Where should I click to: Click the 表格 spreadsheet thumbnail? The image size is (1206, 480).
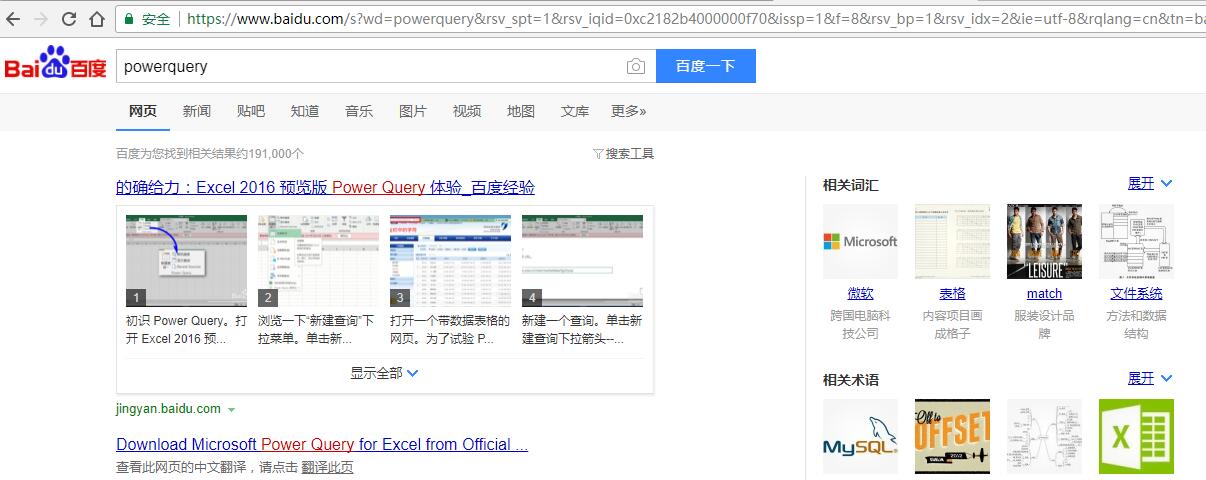click(x=952, y=241)
